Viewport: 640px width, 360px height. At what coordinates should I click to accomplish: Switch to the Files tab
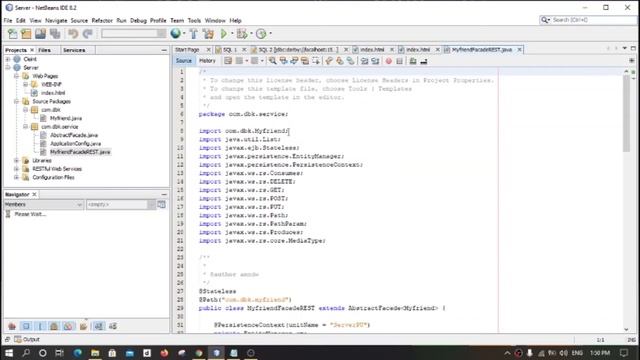point(44,50)
